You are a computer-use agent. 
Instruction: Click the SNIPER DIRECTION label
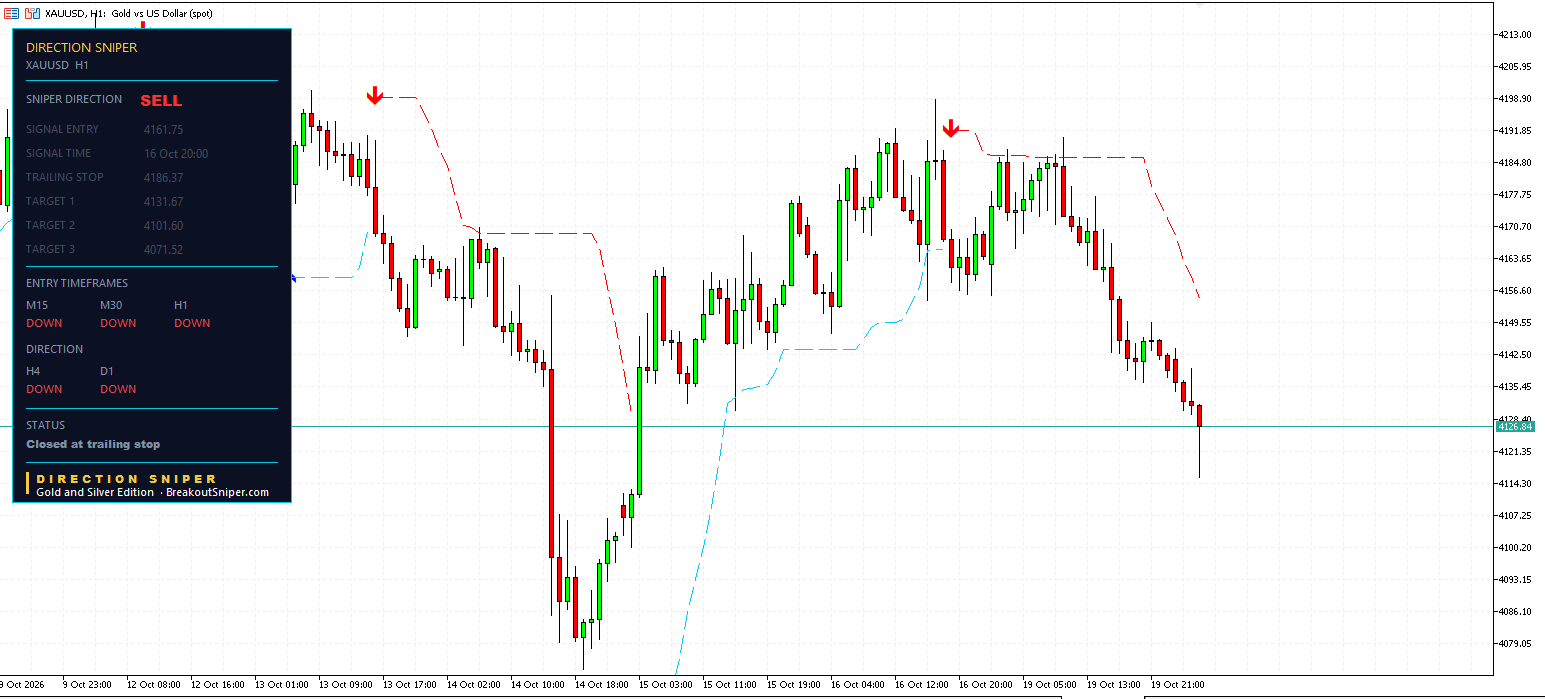[74, 99]
